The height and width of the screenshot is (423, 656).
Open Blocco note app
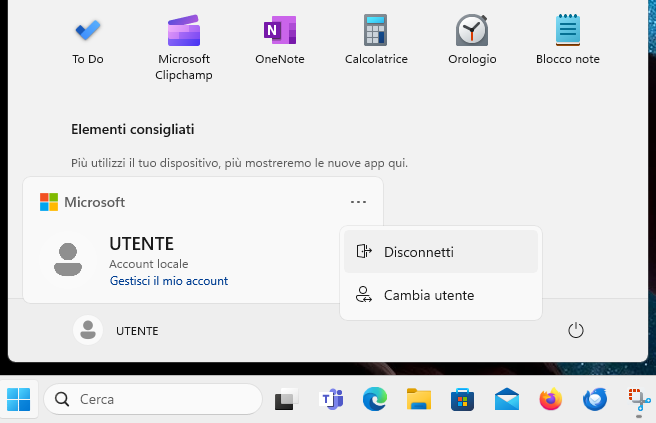(x=568, y=40)
